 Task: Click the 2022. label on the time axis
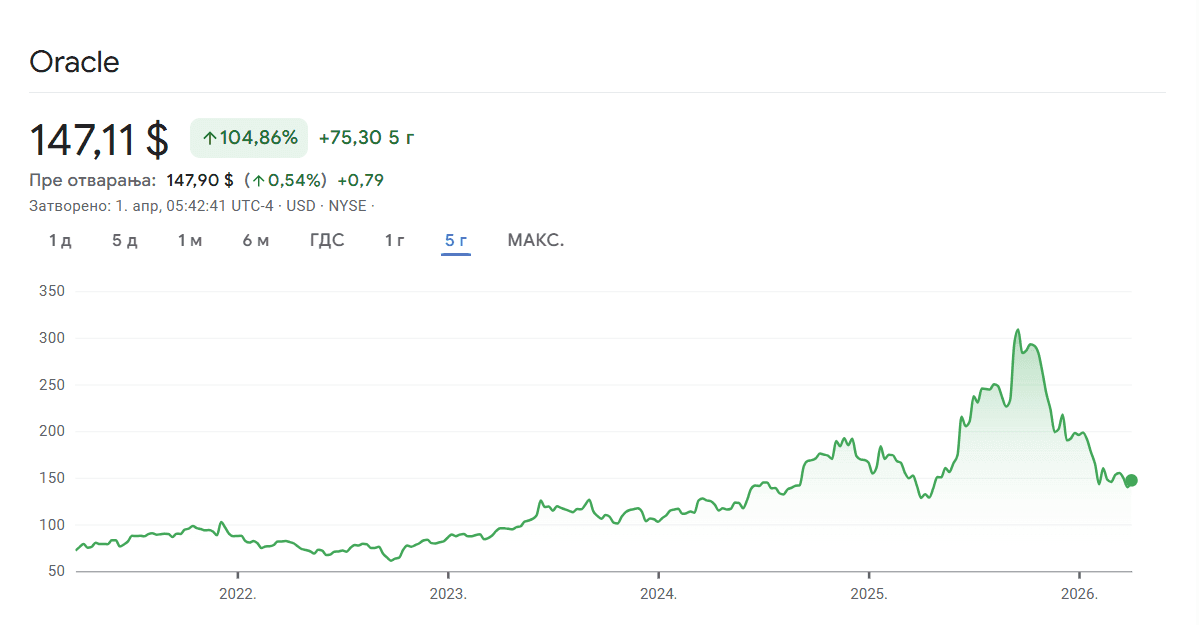click(x=238, y=593)
